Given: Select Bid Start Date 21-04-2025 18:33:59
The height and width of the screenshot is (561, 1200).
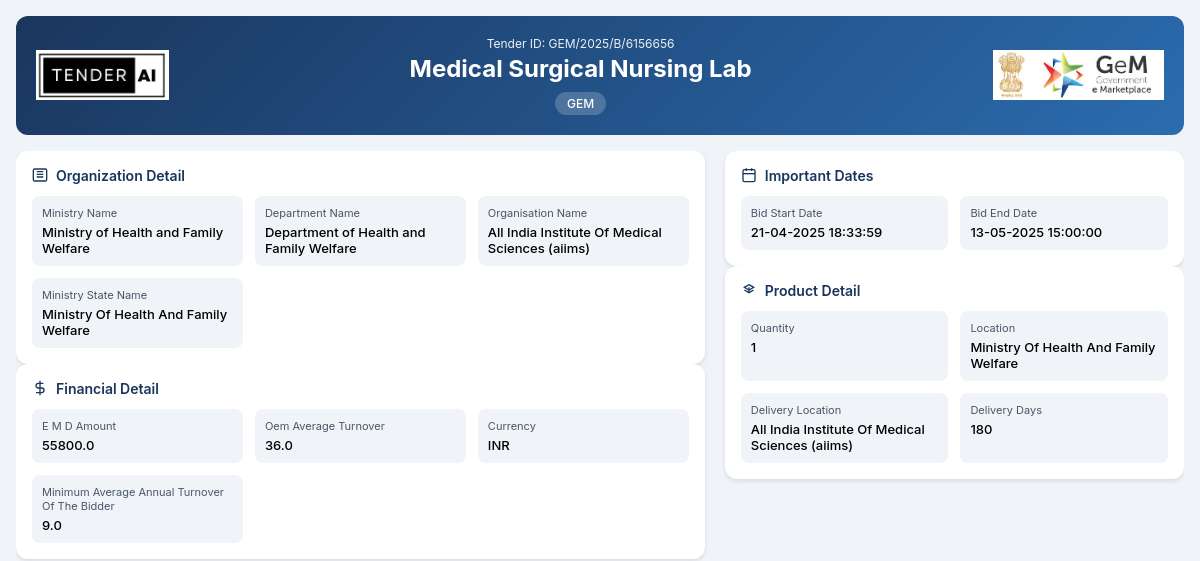Looking at the screenshot, I should 816,233.
